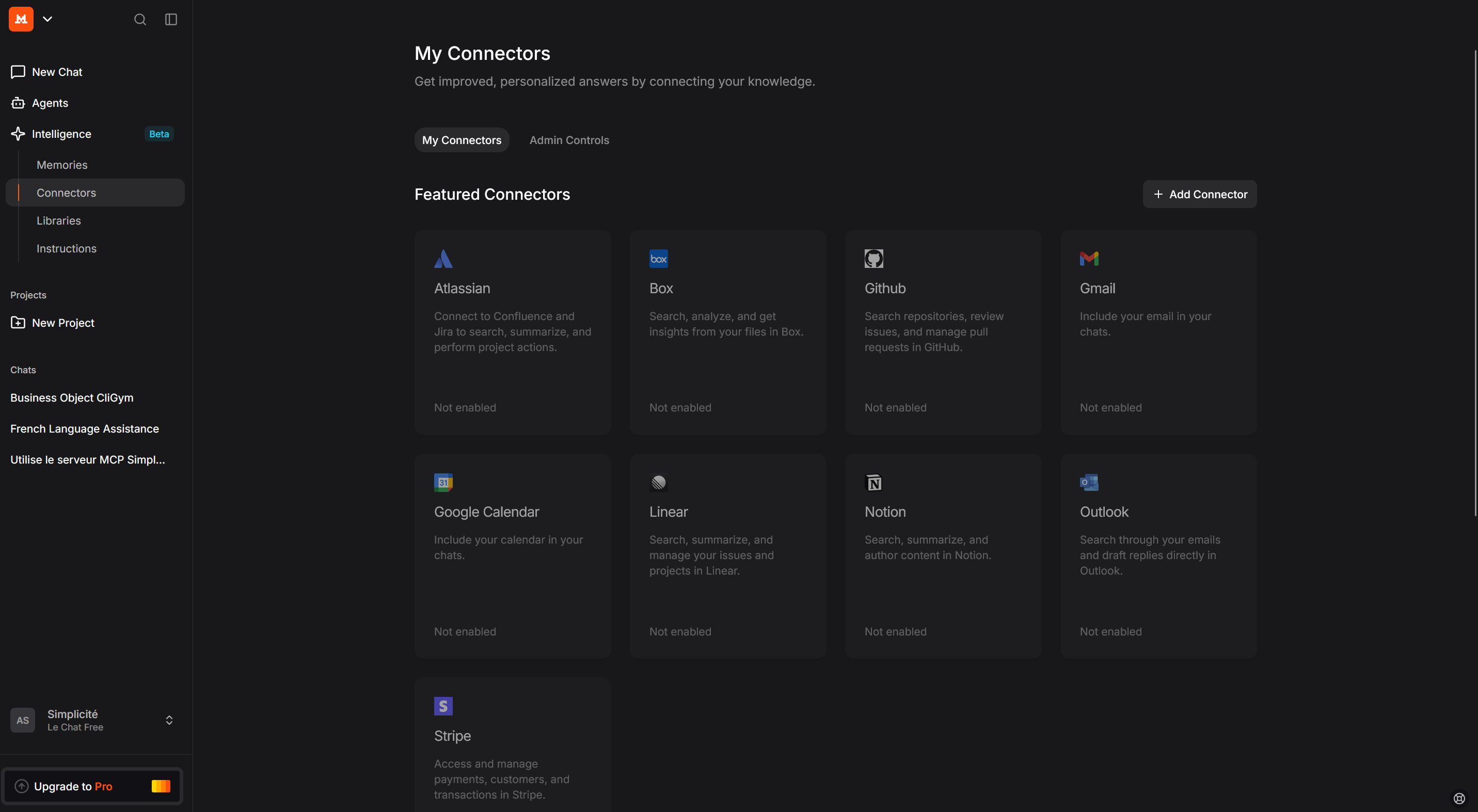Click the Github octocat icon
Image resolution: width=1478 pixels, height=812 pixels.
coord(874,258)
